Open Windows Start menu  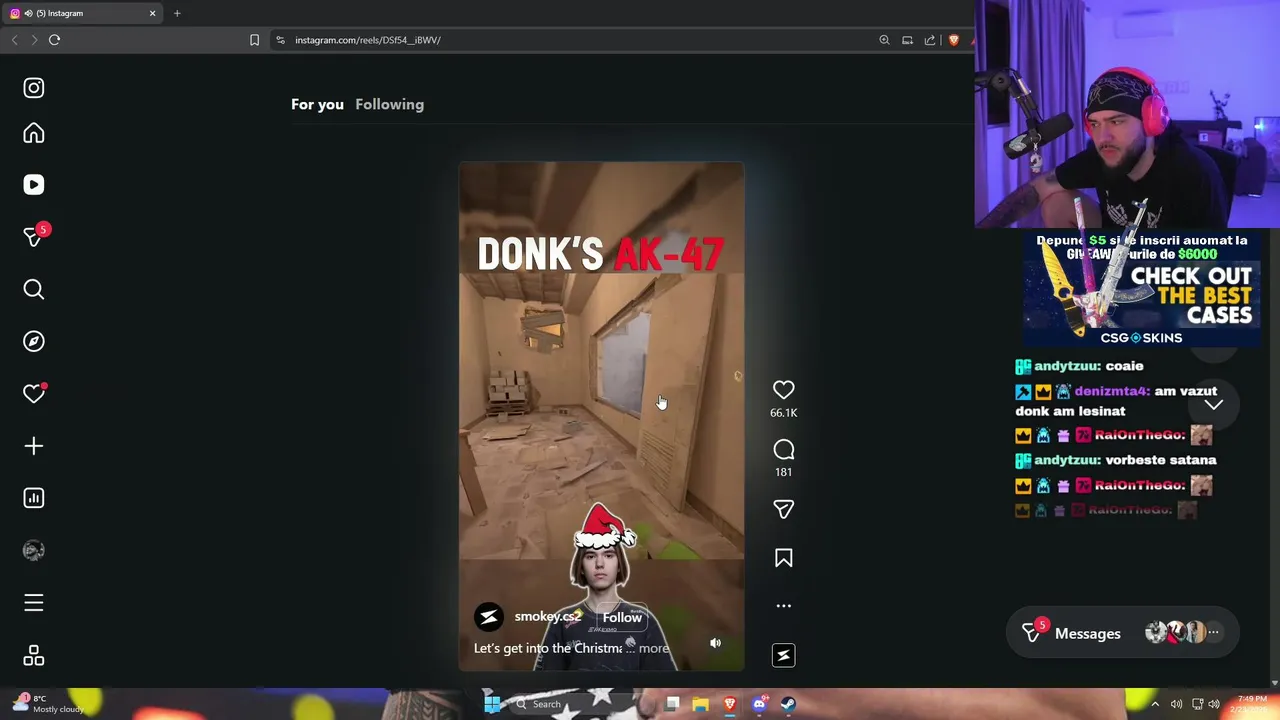[491, 704]
